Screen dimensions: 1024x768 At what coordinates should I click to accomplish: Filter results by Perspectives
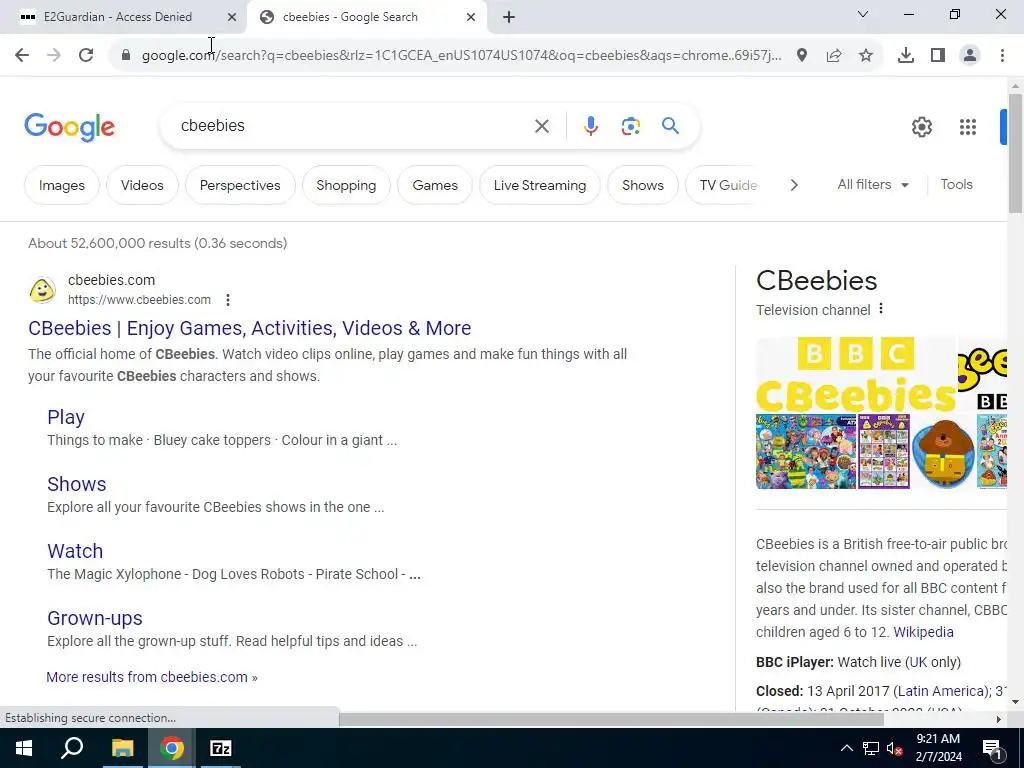tap(240, 185)
